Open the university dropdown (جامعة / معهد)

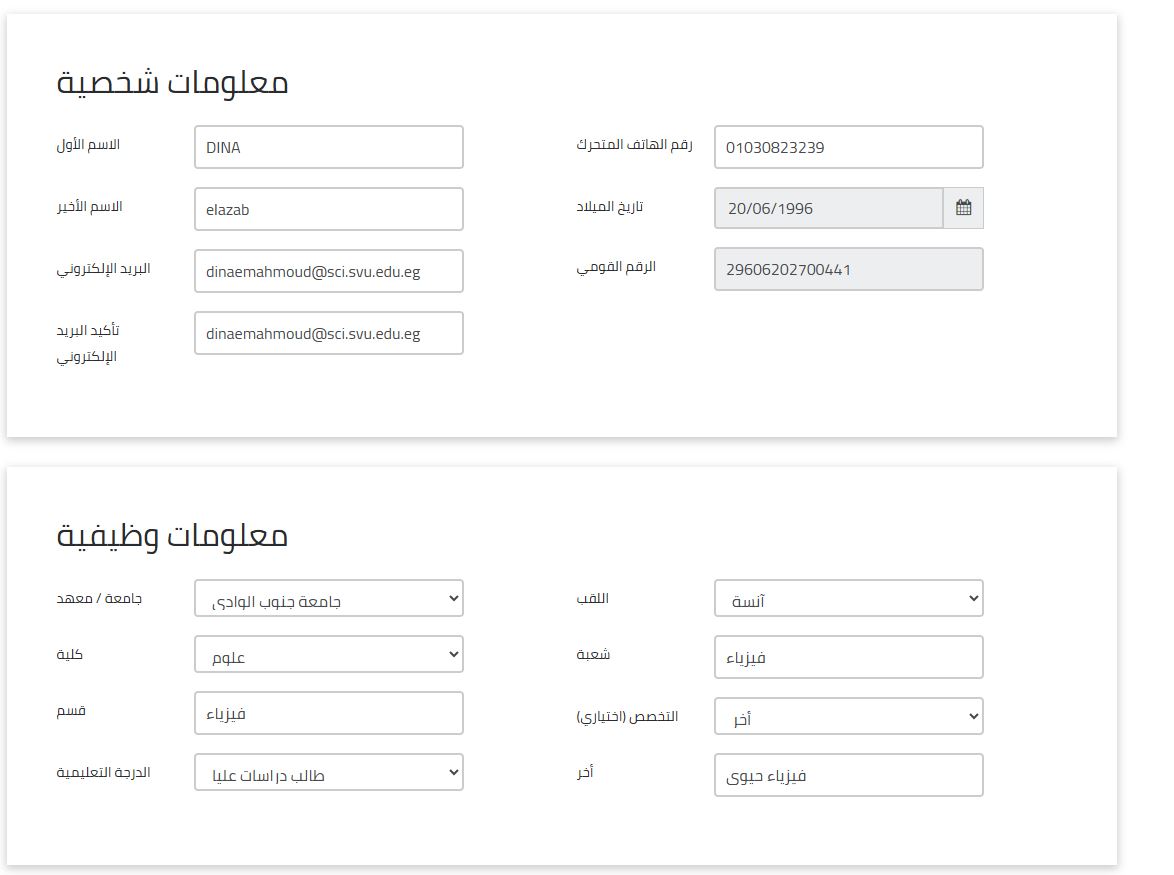[328, 599]
